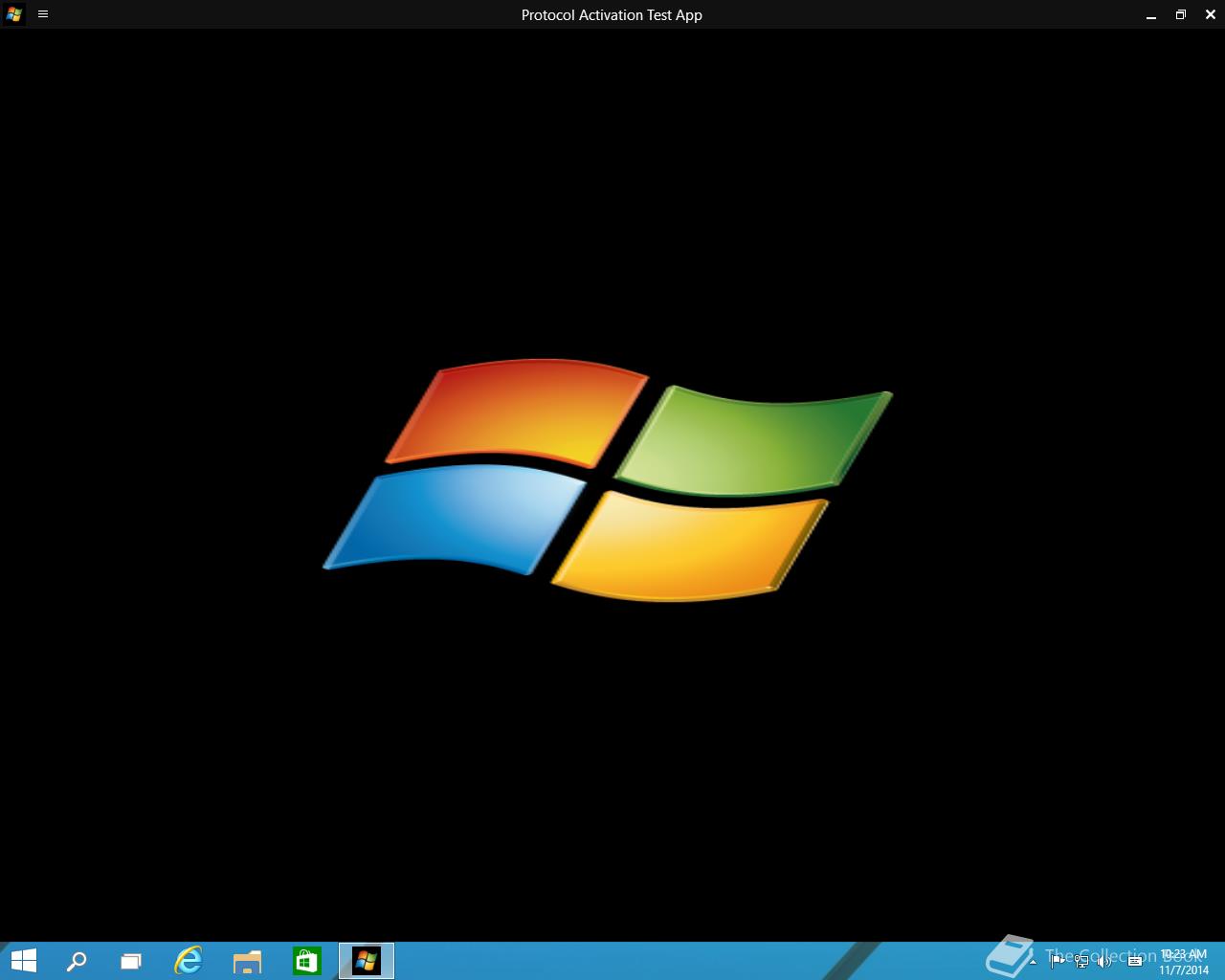
Task: Minimize the Protocol Activation Test App window
Action: click(1151, 14)
